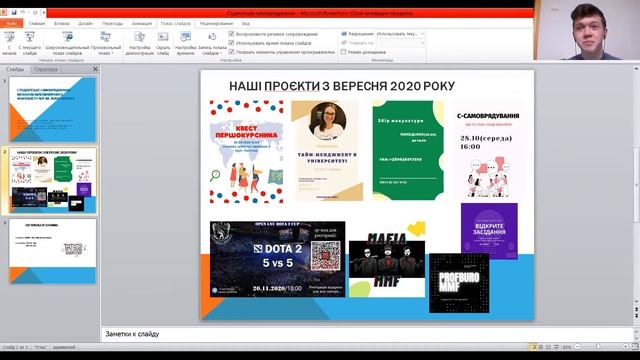Switch to the Дизайн ribbon tab

pyautogui.click(x=86, y=24)
